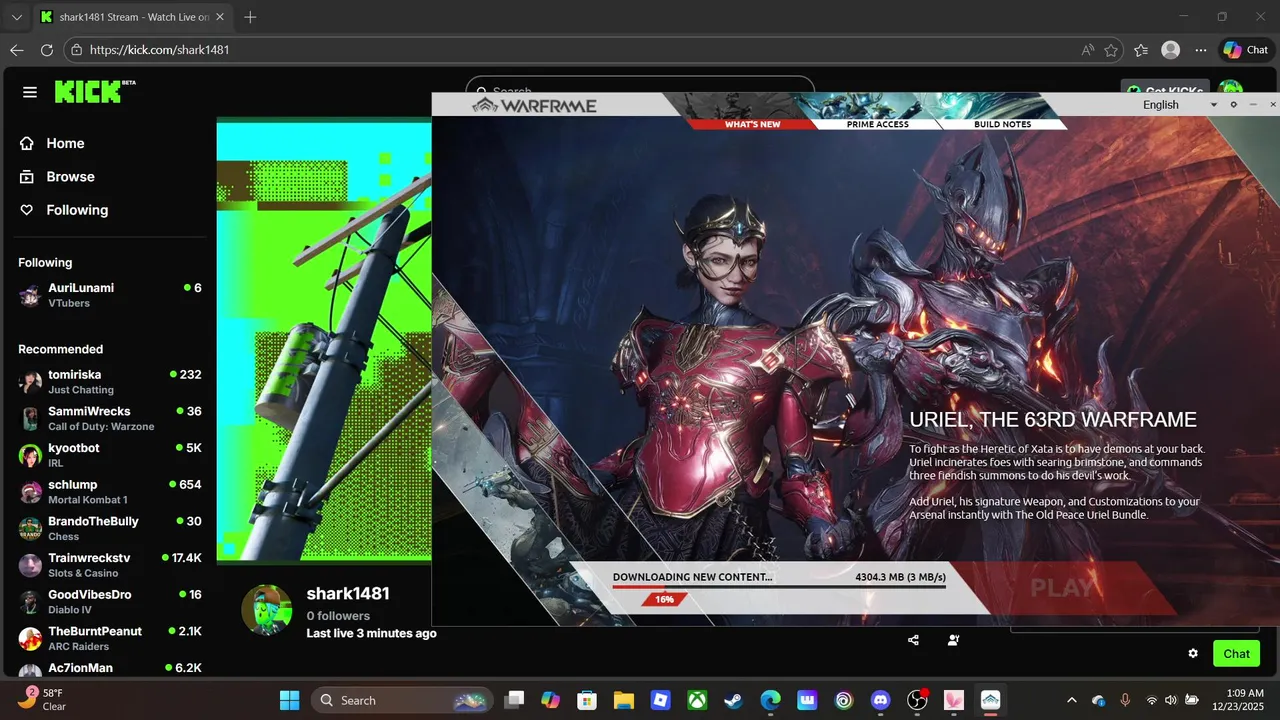The image size is (1280, 720).
Task: Open tomiriska recommended channel
Action: 110,382
